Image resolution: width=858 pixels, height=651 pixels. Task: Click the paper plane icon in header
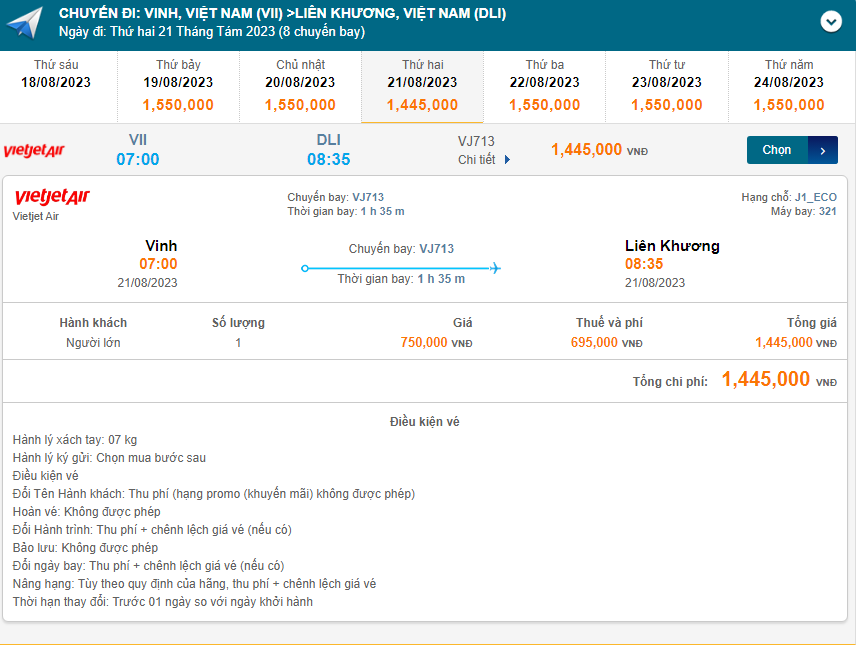[x=24, y=22]
